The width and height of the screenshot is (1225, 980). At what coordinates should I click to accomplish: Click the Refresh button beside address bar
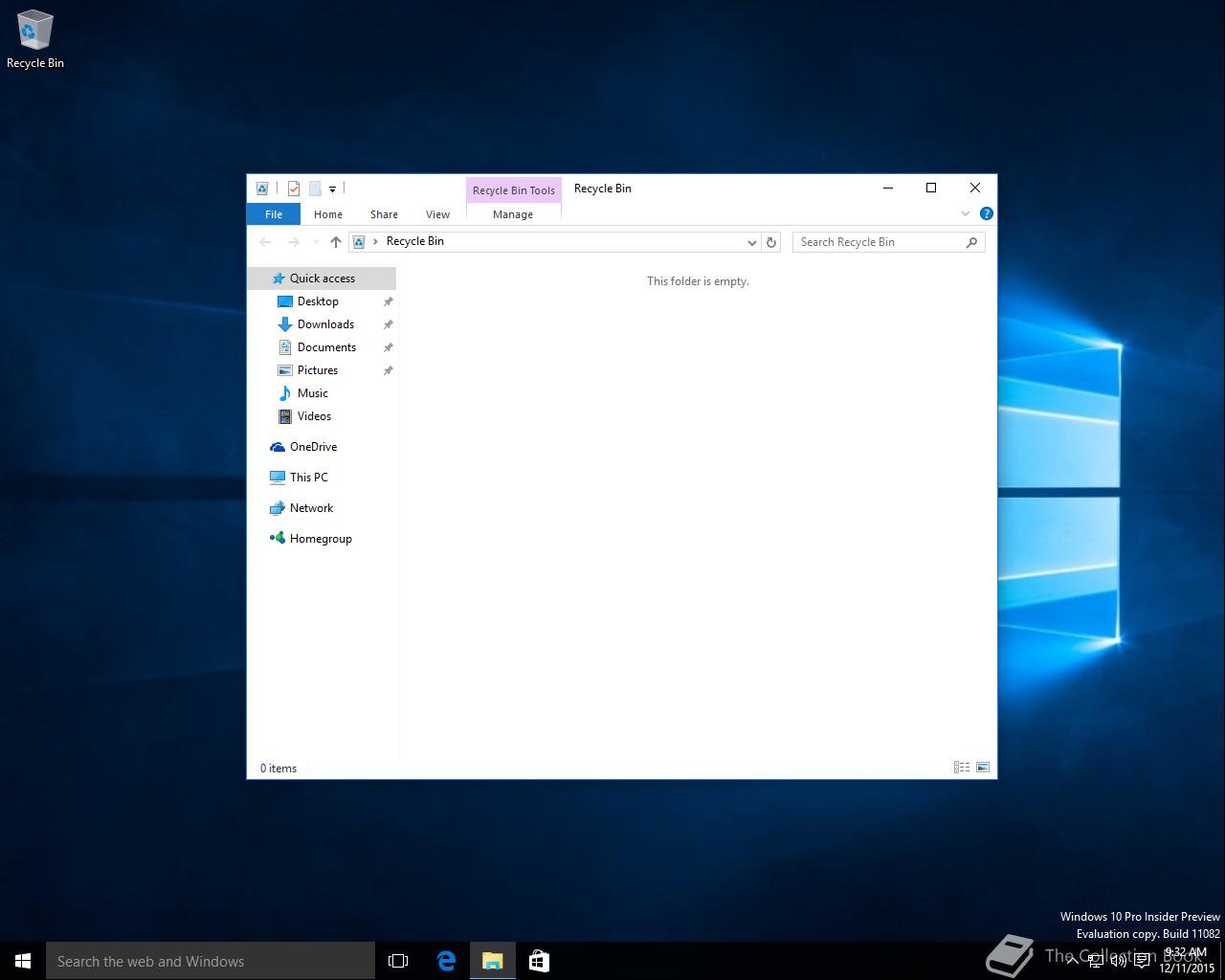771,242
